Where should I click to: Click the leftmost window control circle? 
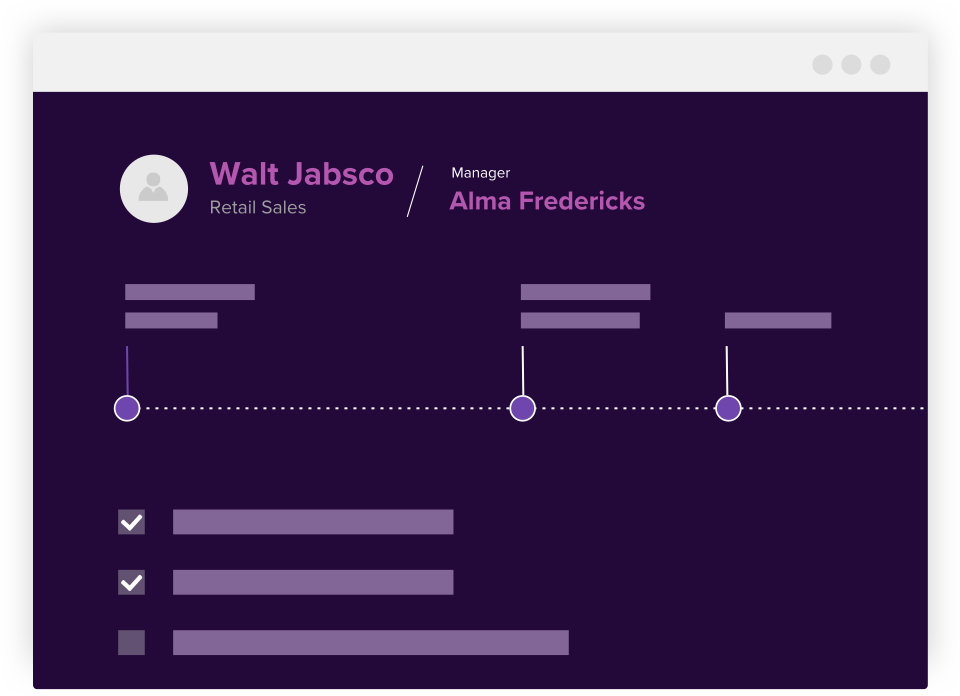pos(822,65)
